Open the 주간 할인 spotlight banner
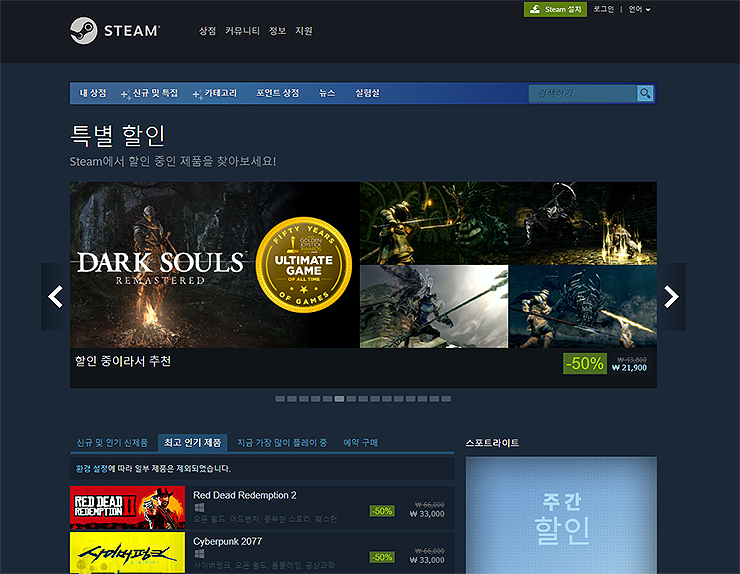 coord(561,515)
